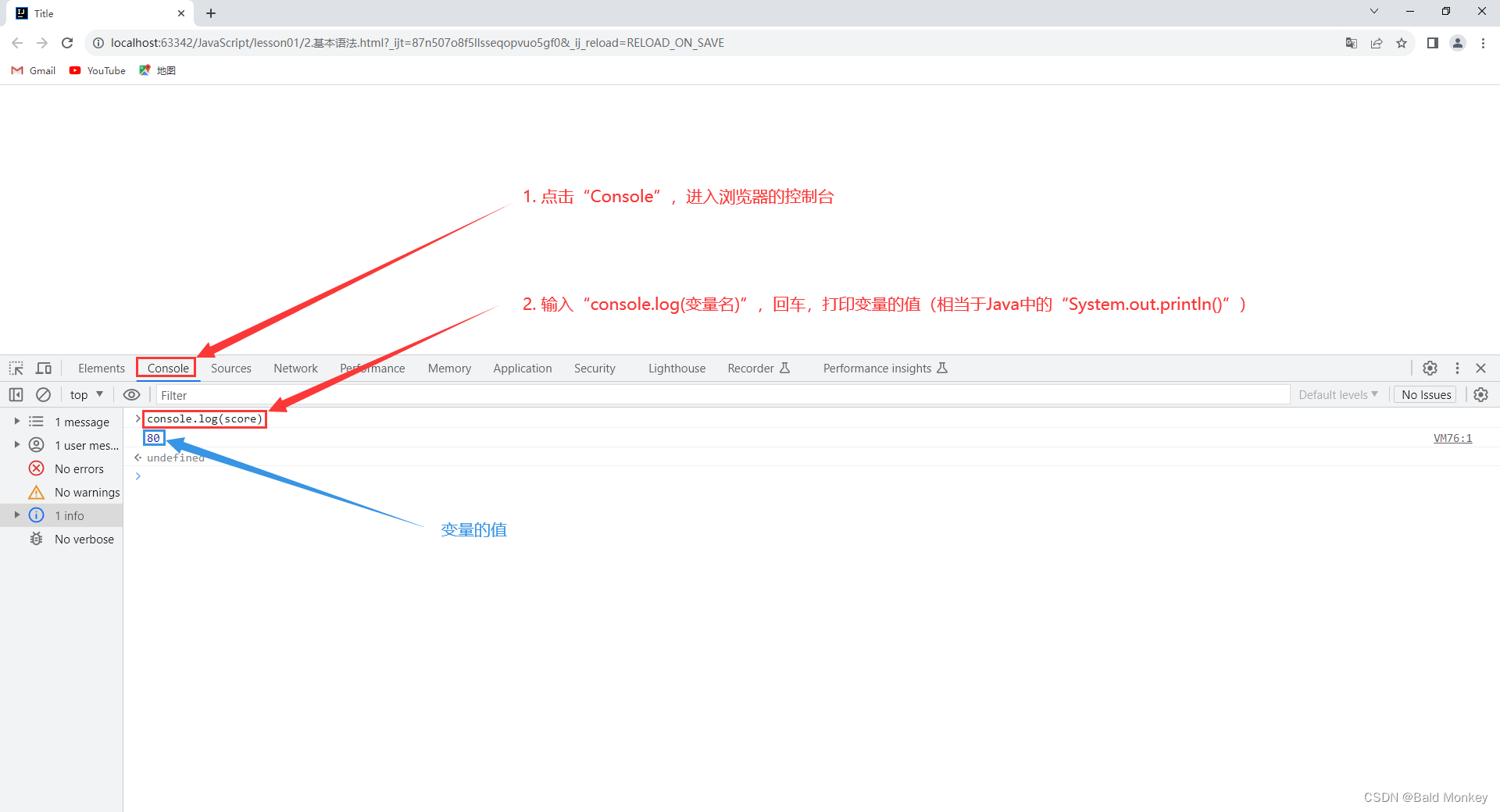Click the console.log(score) command entry
Screen dimensions: 1500x812
[205, 418]
